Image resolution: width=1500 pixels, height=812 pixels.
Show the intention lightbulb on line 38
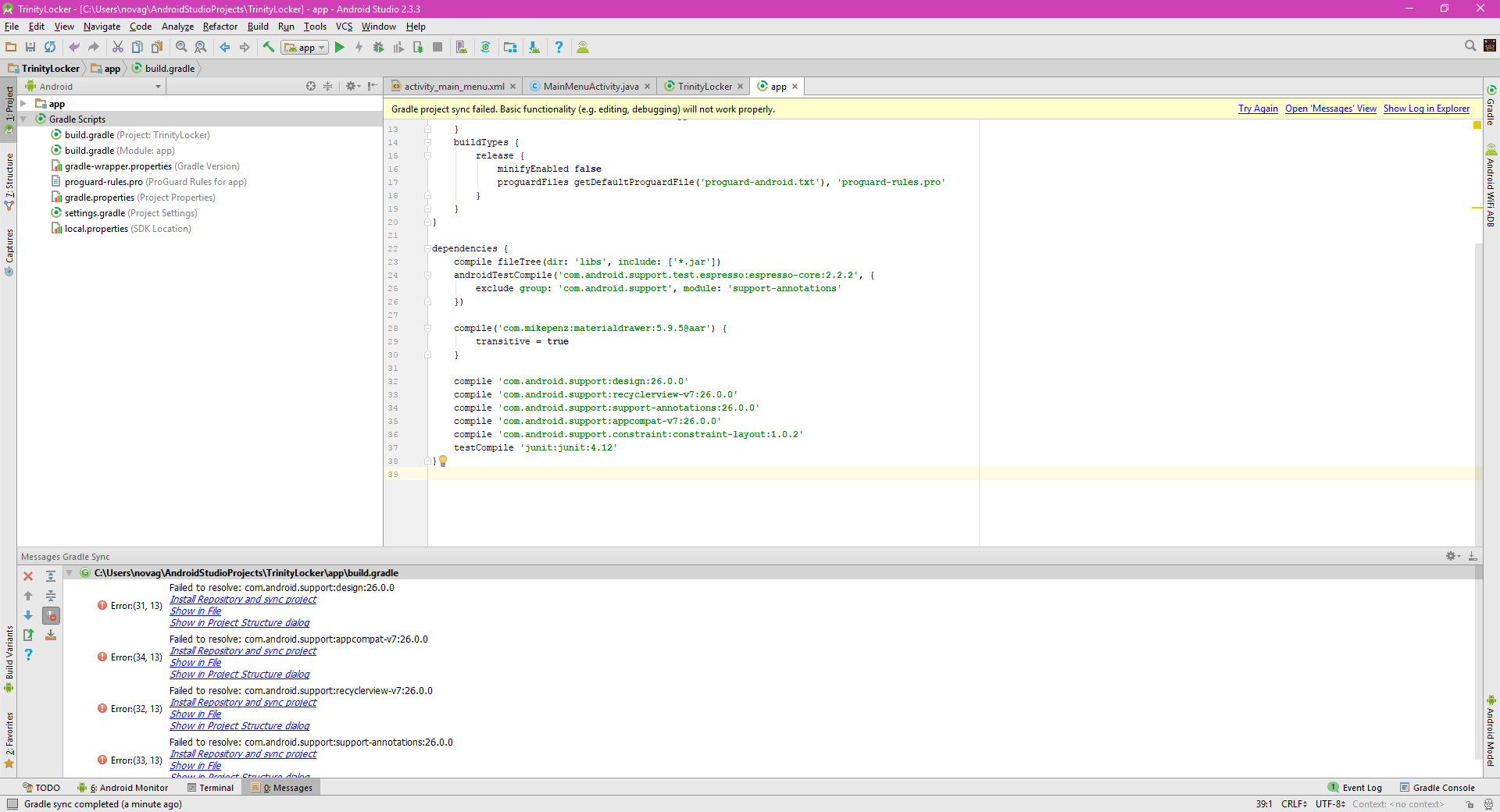tap(443, 461)
